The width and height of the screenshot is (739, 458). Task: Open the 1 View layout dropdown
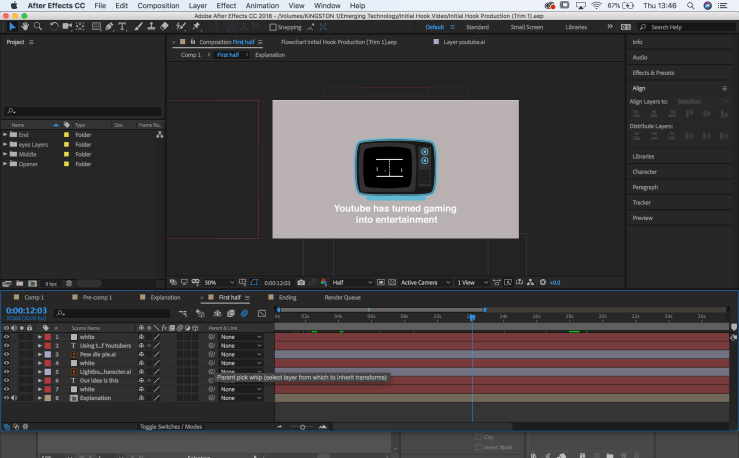472,283
